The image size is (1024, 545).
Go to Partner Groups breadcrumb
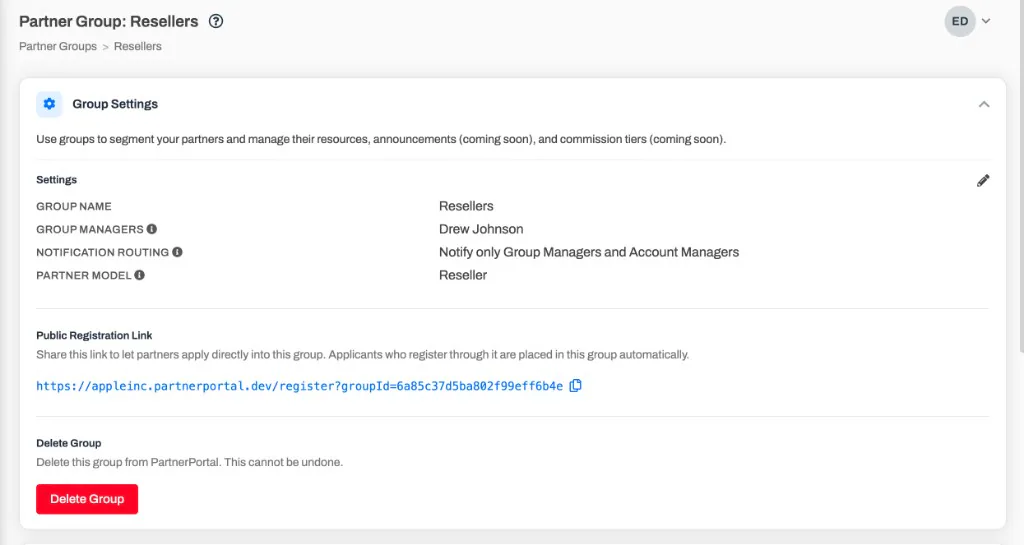(57, 46)
